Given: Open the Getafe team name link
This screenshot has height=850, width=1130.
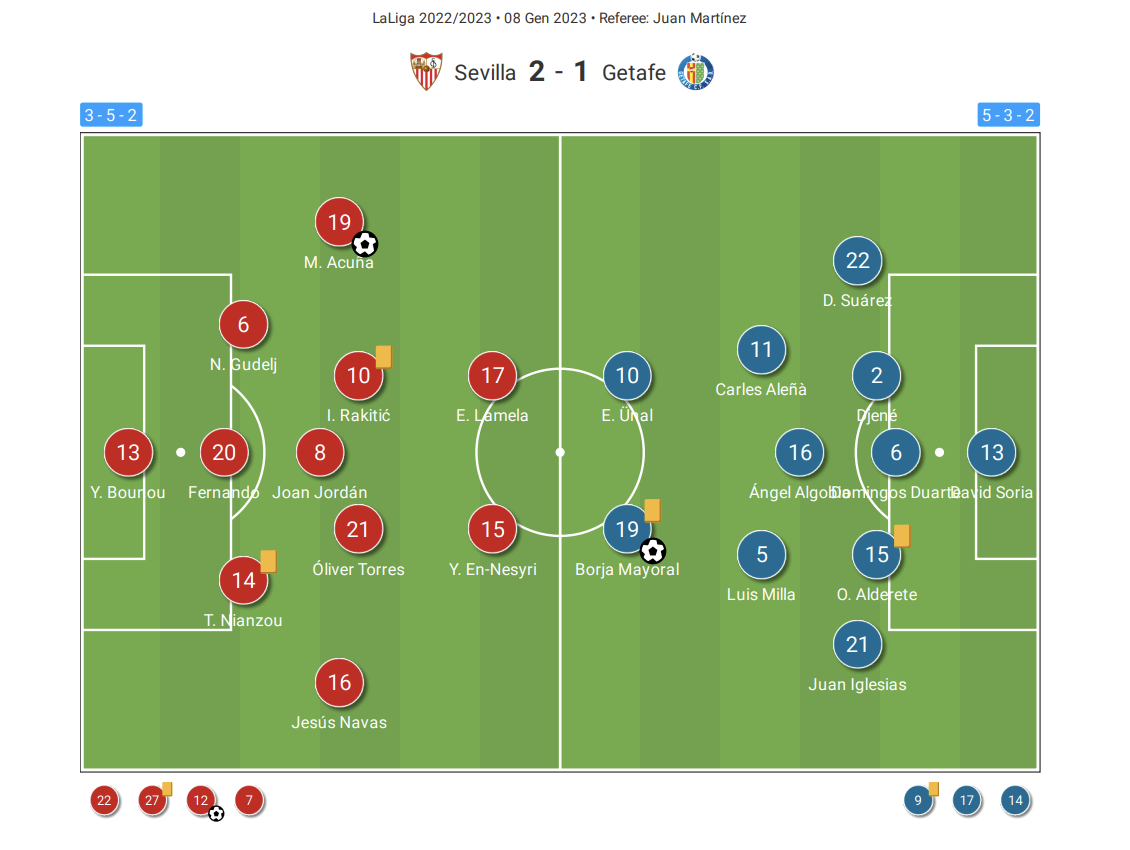Looking at the screenshot, I should coord(633,73).
